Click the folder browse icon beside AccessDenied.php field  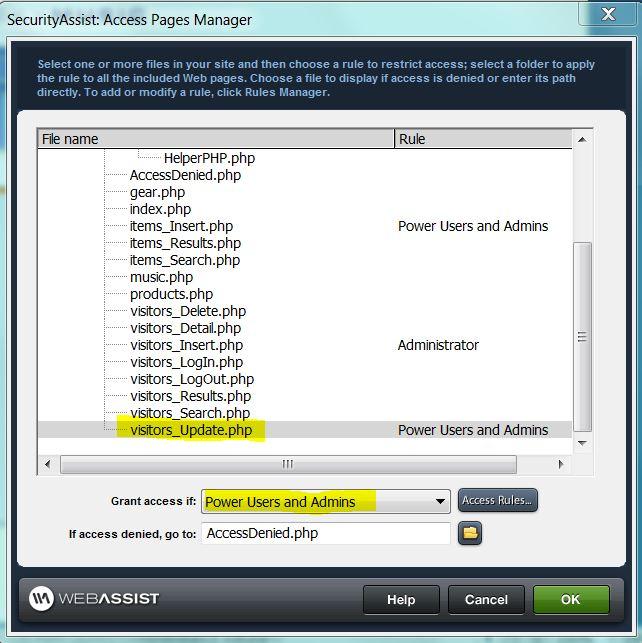coord(470,533)
